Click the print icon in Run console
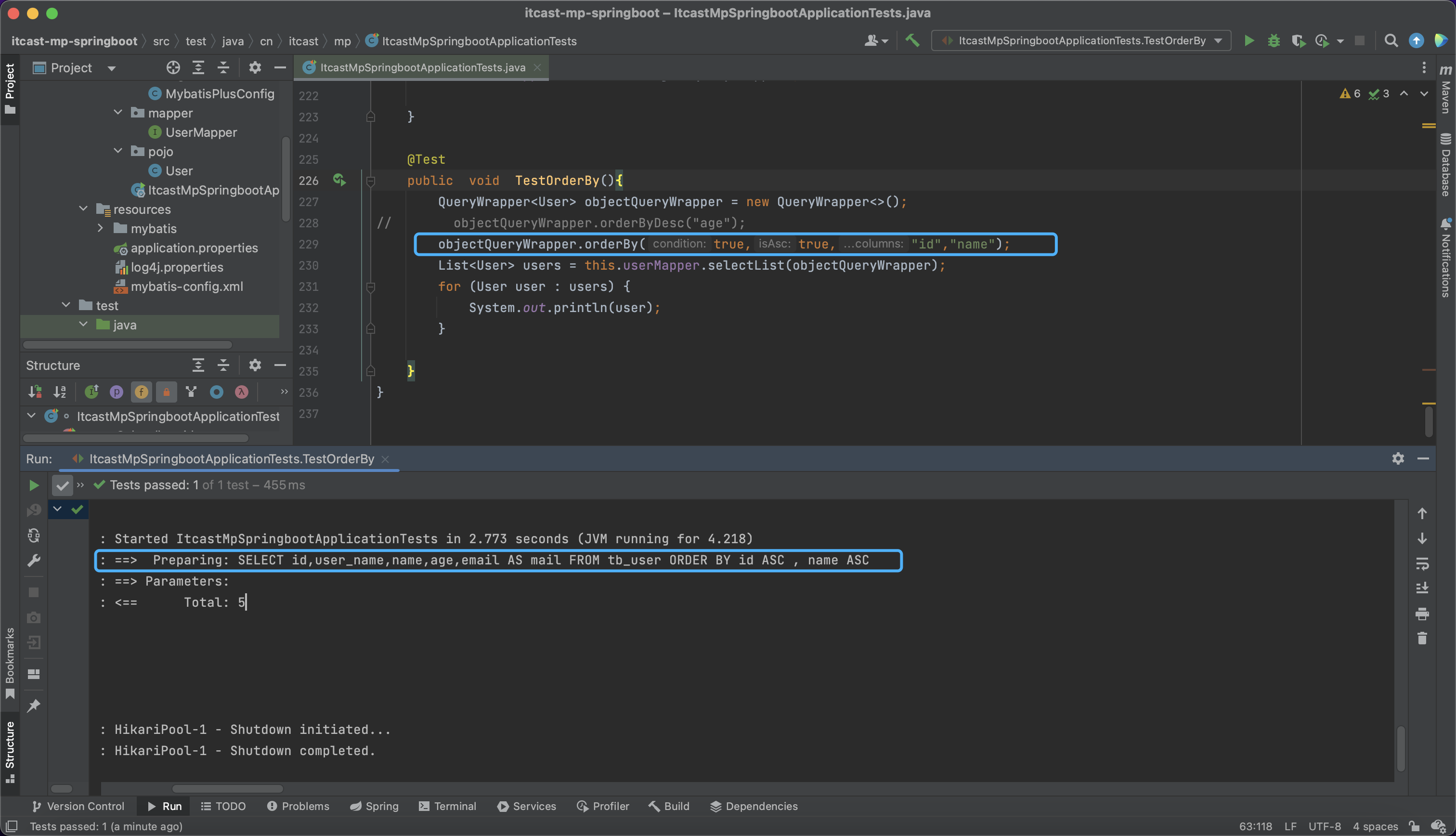The image size is (1456, 836). [x=1421, y=614]
